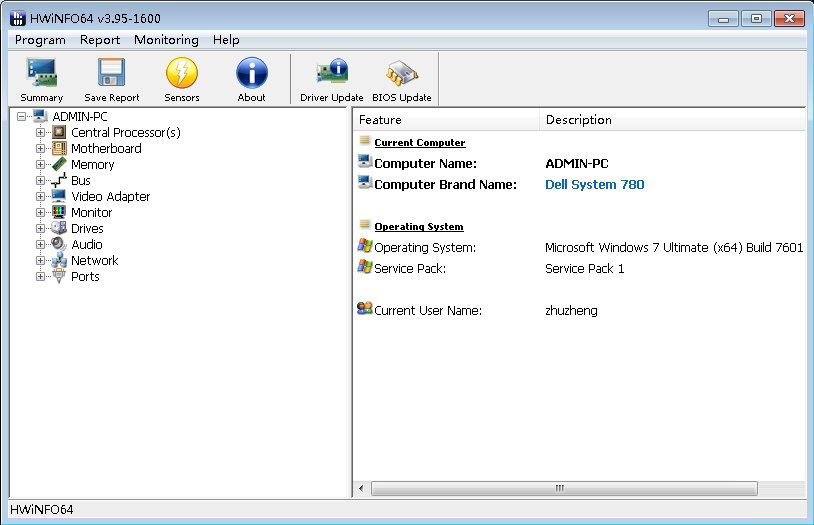Select the Video Adapter tree icon
Screen dimensions: 814x525
[x=59, y=196]
